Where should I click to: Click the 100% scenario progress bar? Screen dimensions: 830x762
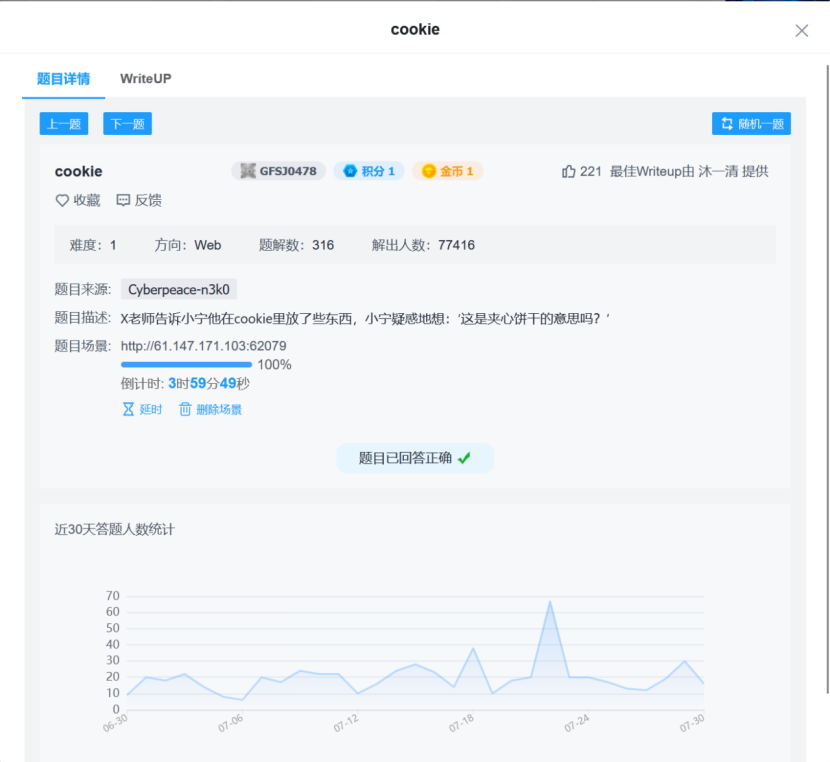coord(186,365)
